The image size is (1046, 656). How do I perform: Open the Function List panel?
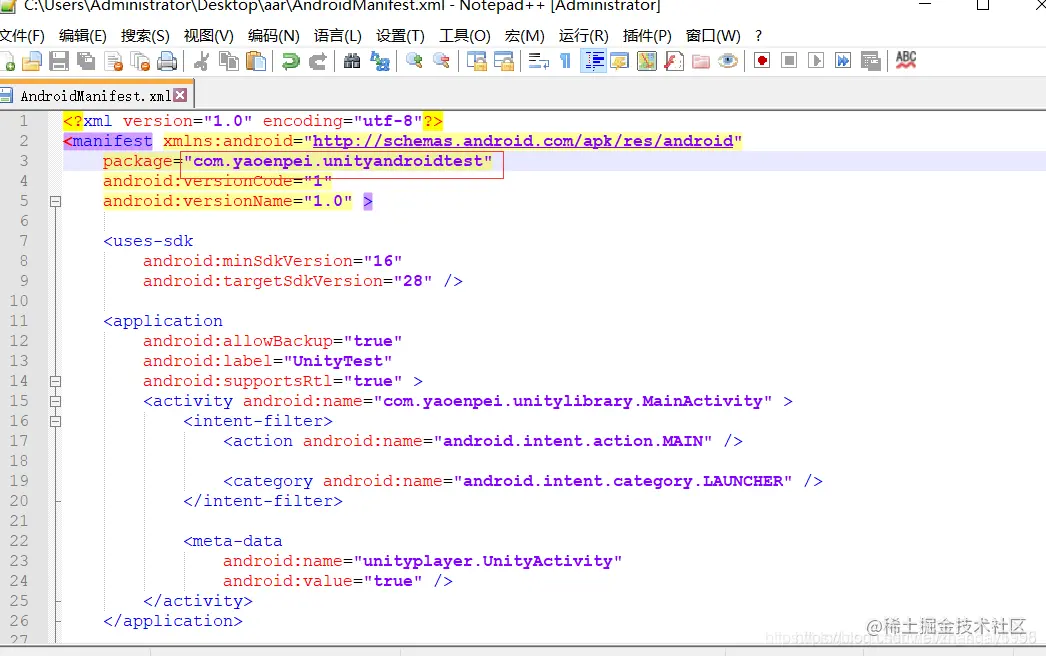click(674, 61)
